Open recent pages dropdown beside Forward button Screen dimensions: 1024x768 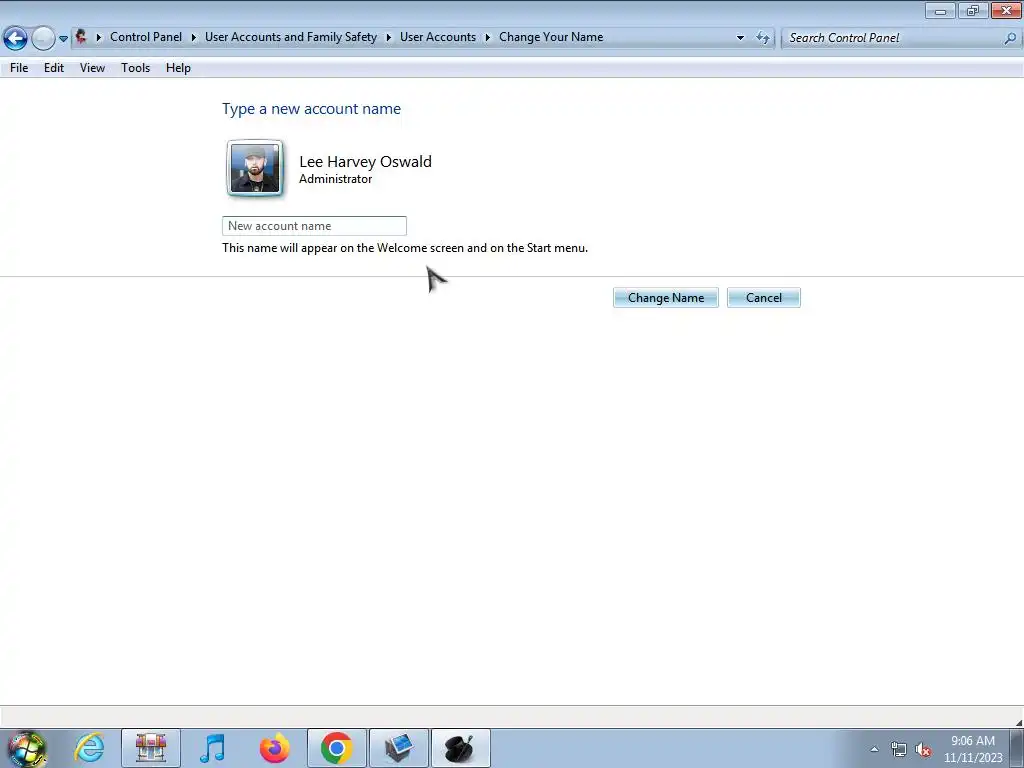(63, 39)
